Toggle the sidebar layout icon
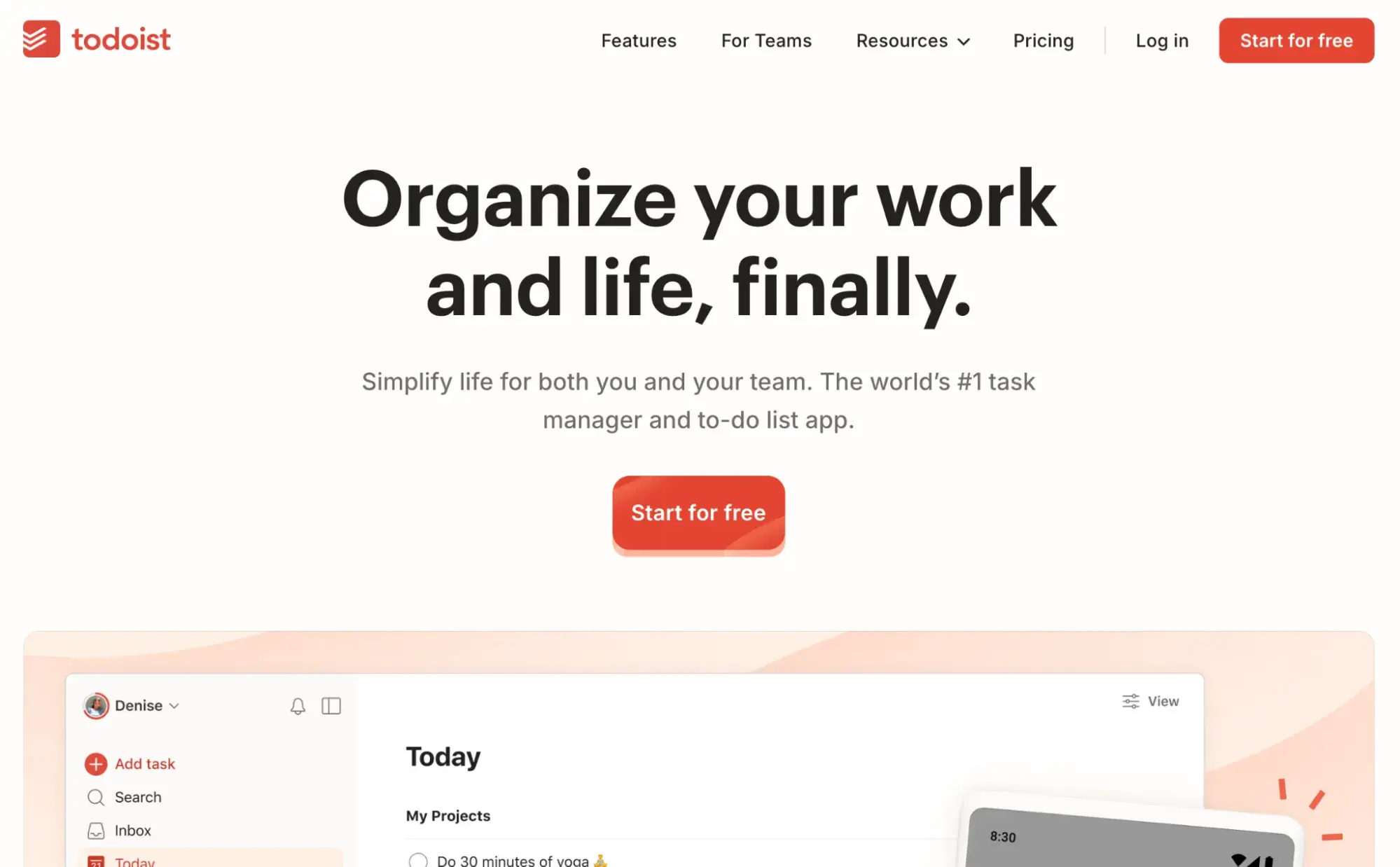 (330, 706)
